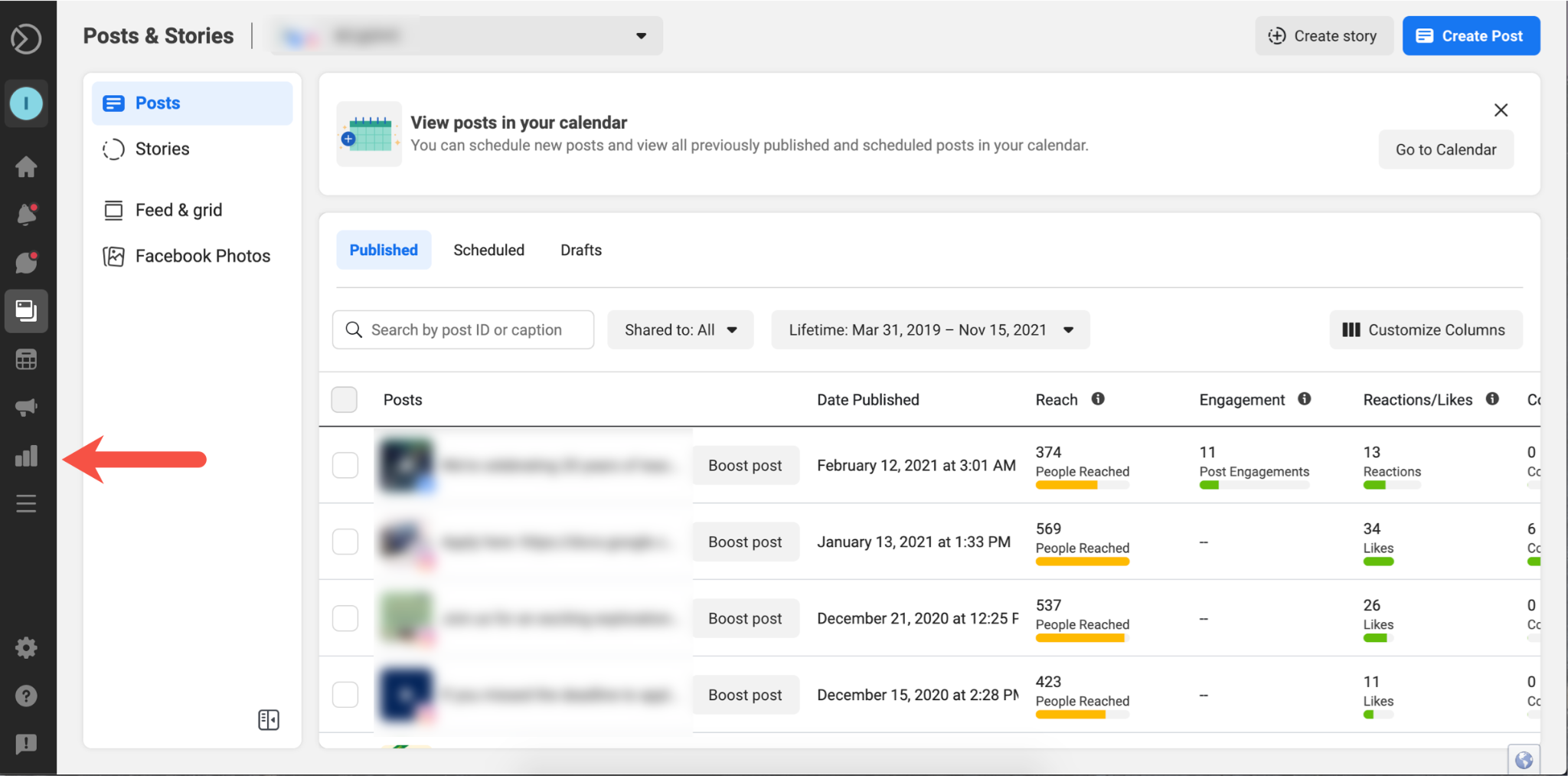Open the Lifetime date range dropdown

(x=930, y=330)
